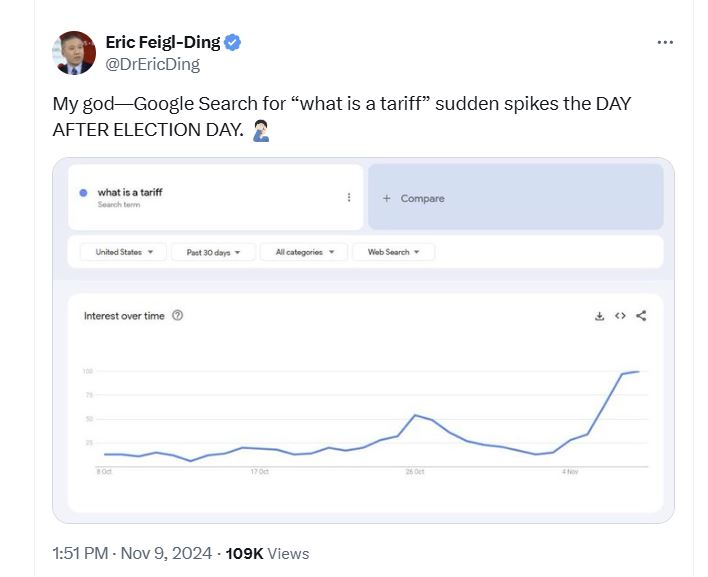Expand the All categories dropdown
The image size is (708, 577).
304,252
